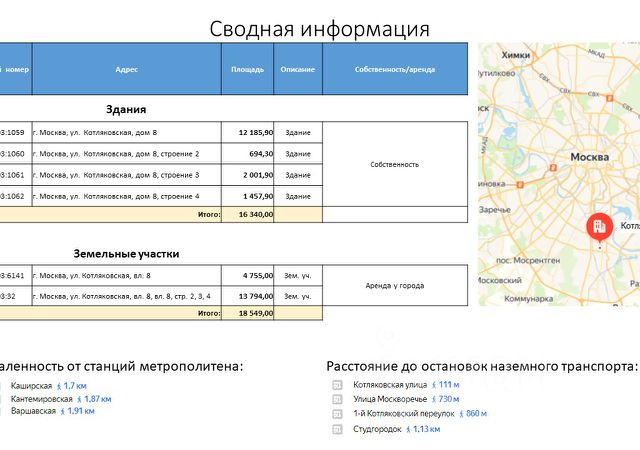Image resolution: width=640 pixels, height=450 pixels.
Task: Click the Расстояние до остановок наземного транспорта heading
Action: point(482,366)
